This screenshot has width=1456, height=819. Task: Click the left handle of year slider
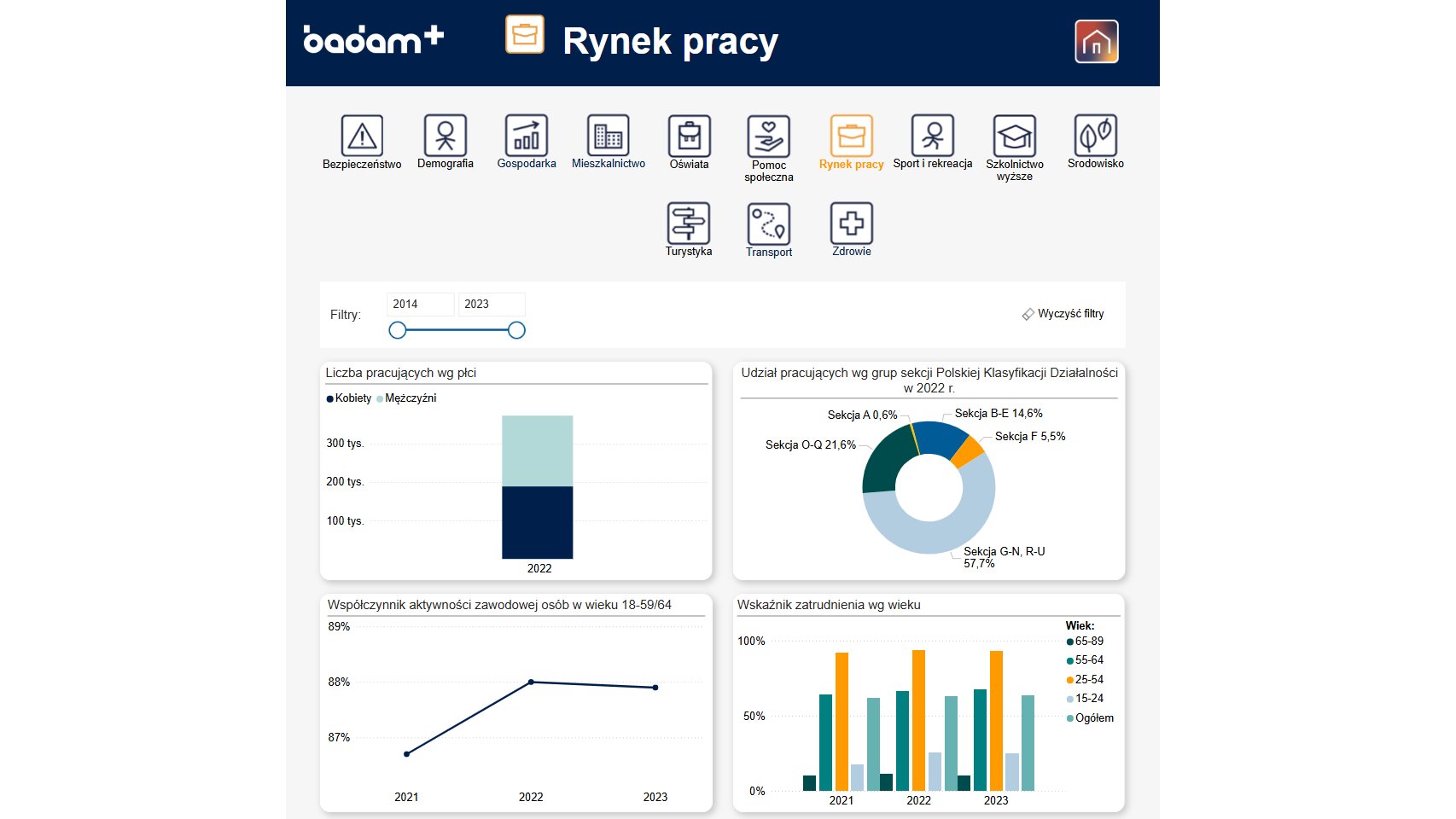point(398,330)
